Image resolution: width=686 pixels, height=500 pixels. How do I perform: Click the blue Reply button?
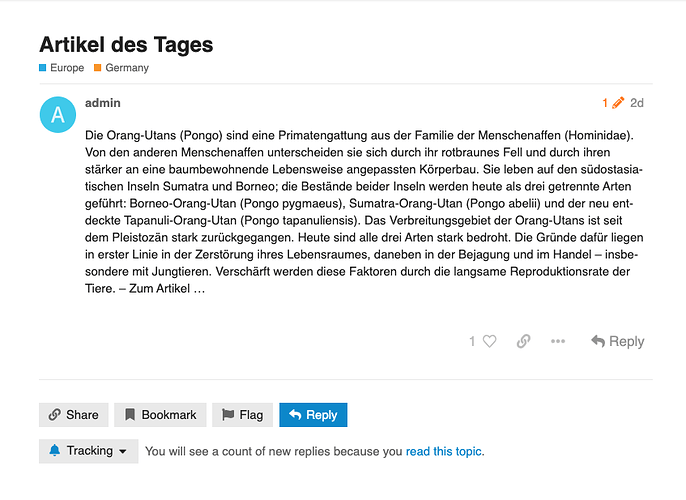[x=313, y=415]
